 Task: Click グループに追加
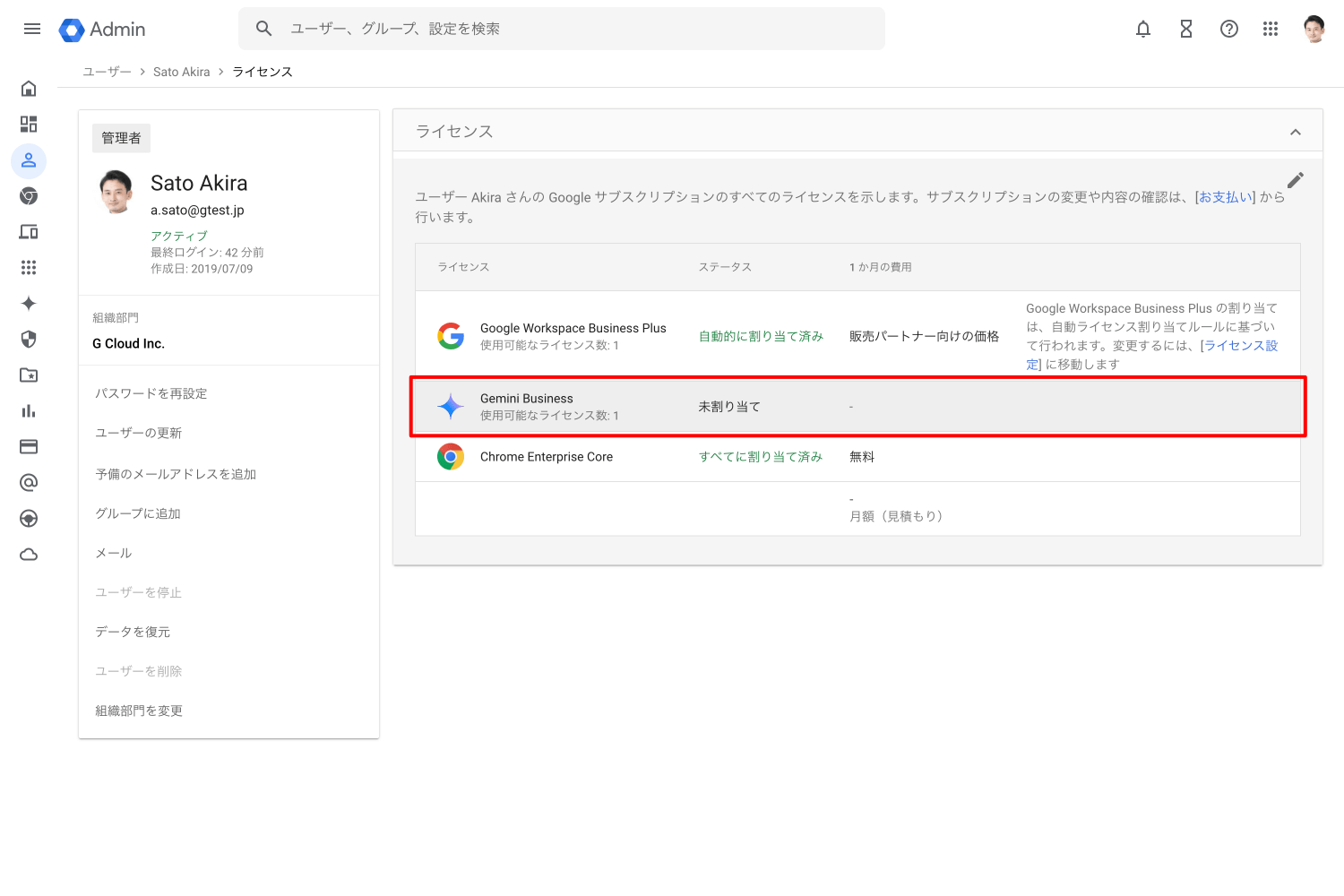139,513
